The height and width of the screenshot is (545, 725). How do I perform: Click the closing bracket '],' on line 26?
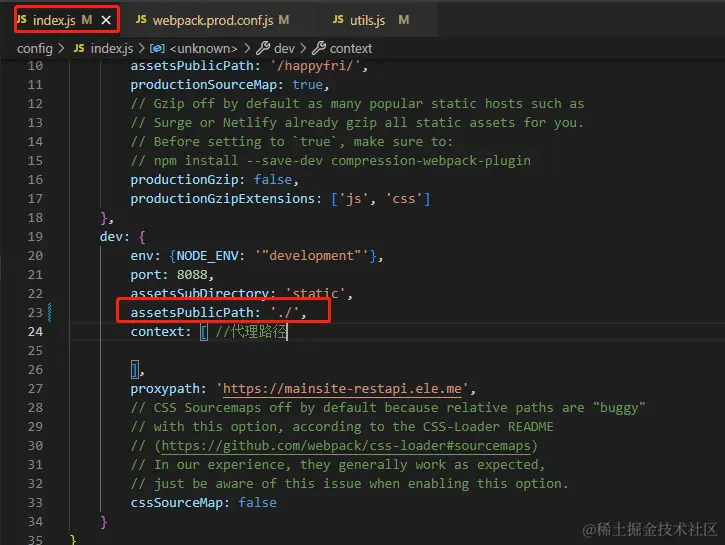[x=137, y=370]
